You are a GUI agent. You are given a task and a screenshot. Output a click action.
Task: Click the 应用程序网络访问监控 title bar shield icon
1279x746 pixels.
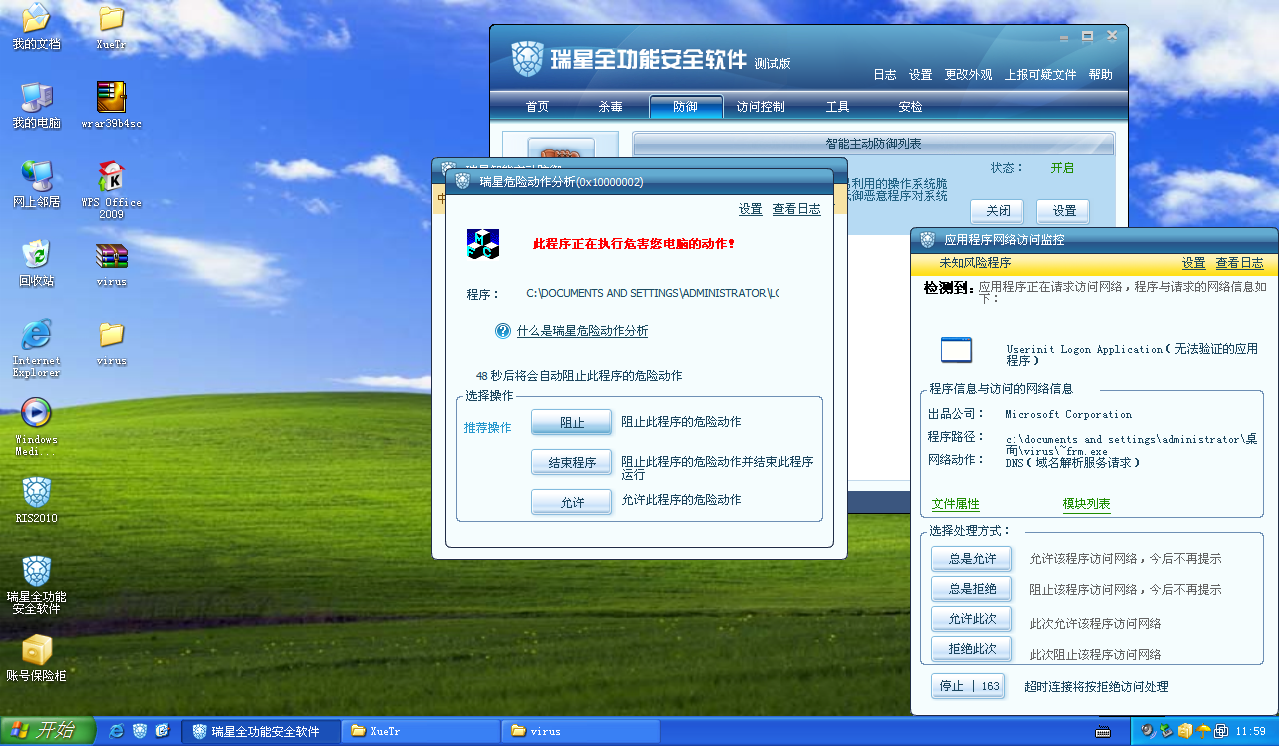[927, 240]
